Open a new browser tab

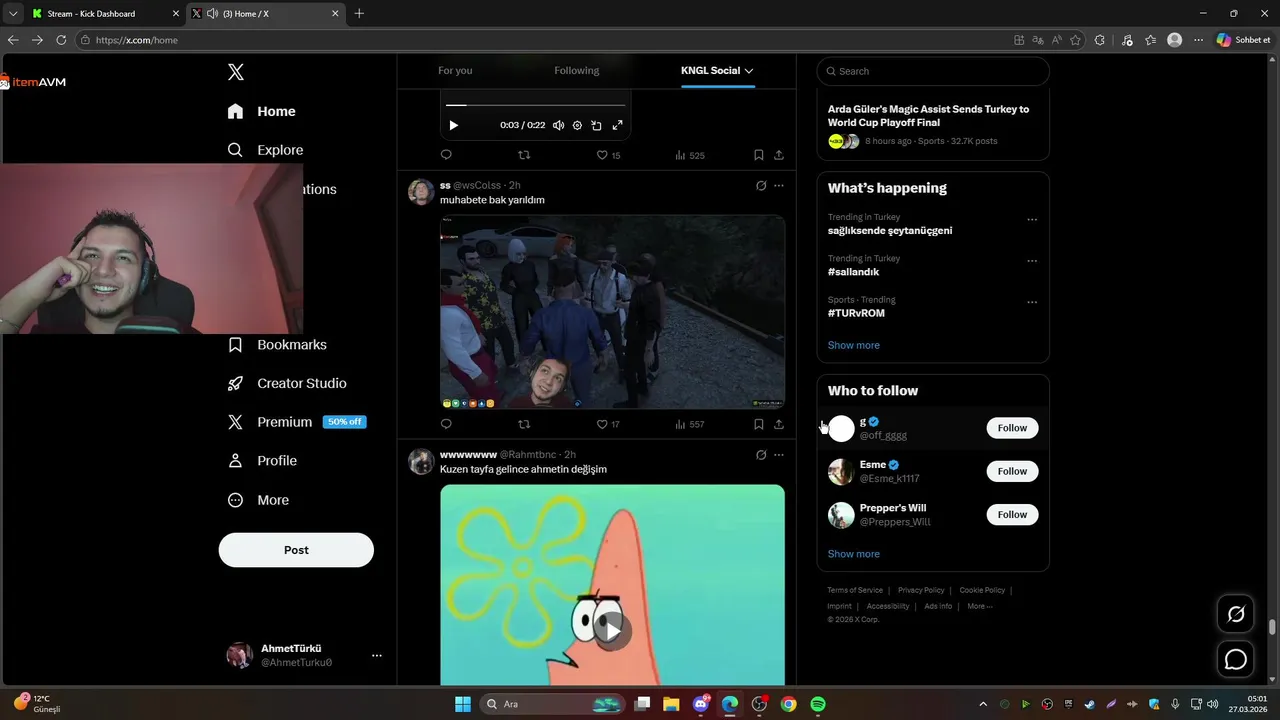pyautogui.click(x=359, y=14)
